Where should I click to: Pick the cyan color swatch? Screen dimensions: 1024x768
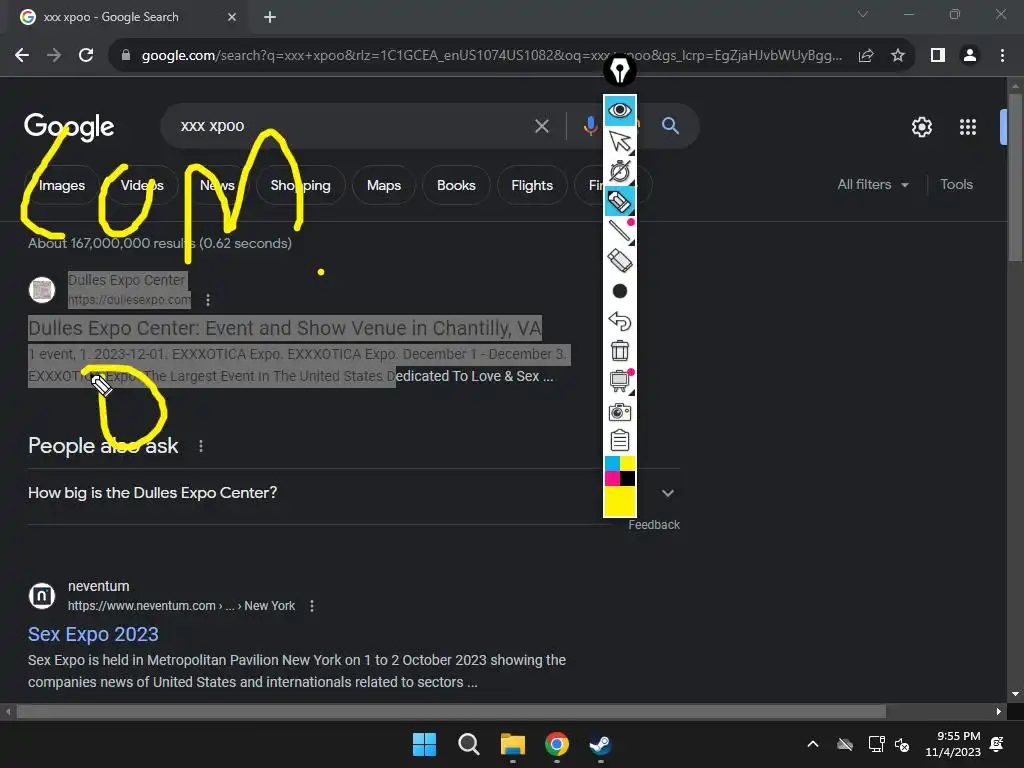coord(612,464)
